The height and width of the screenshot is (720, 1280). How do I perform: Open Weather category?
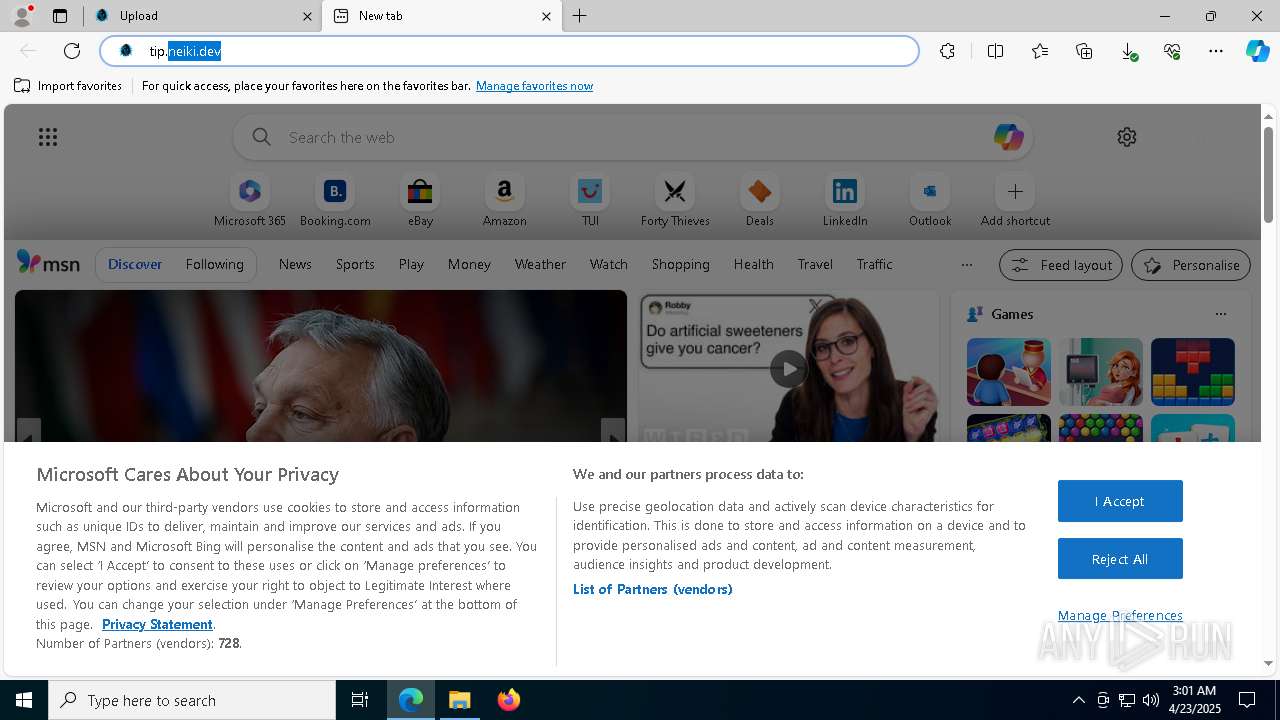point(540,264)
